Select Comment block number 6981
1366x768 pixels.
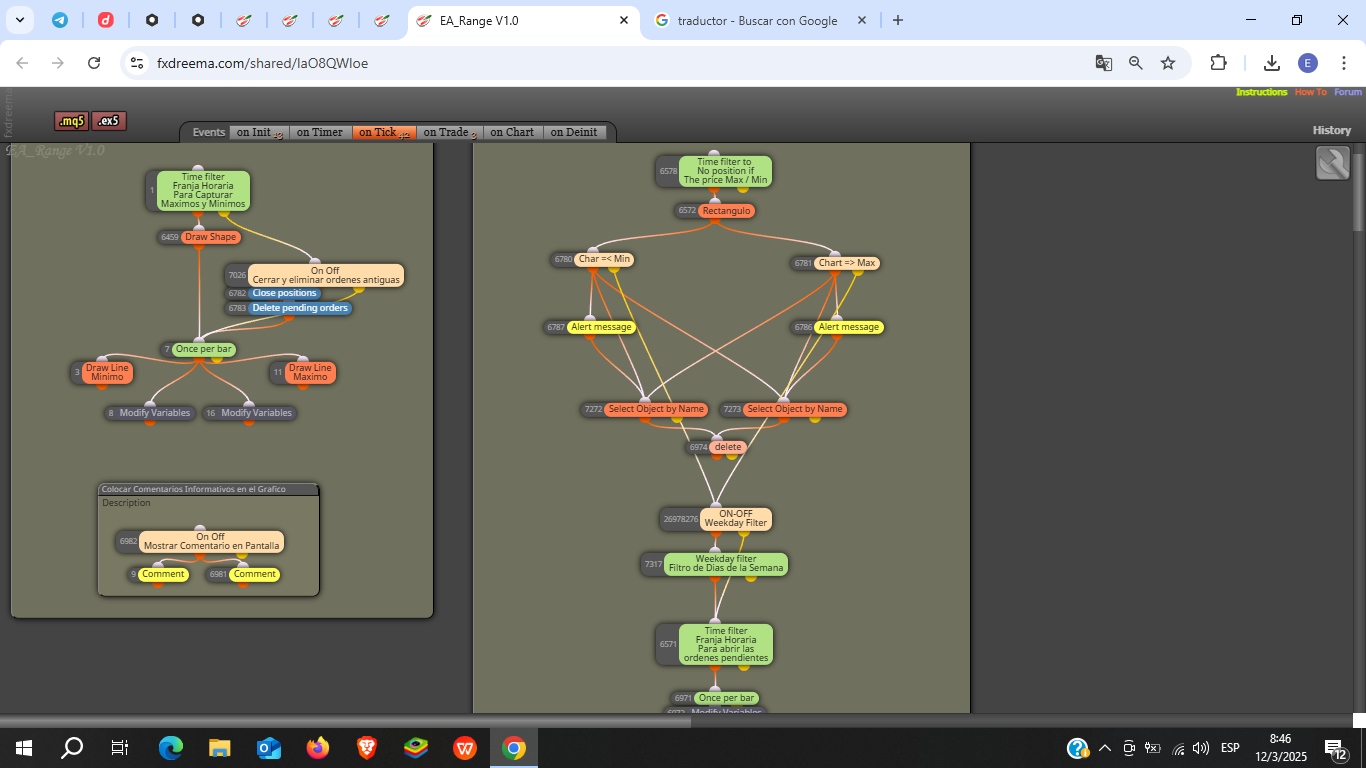[255, 574]
